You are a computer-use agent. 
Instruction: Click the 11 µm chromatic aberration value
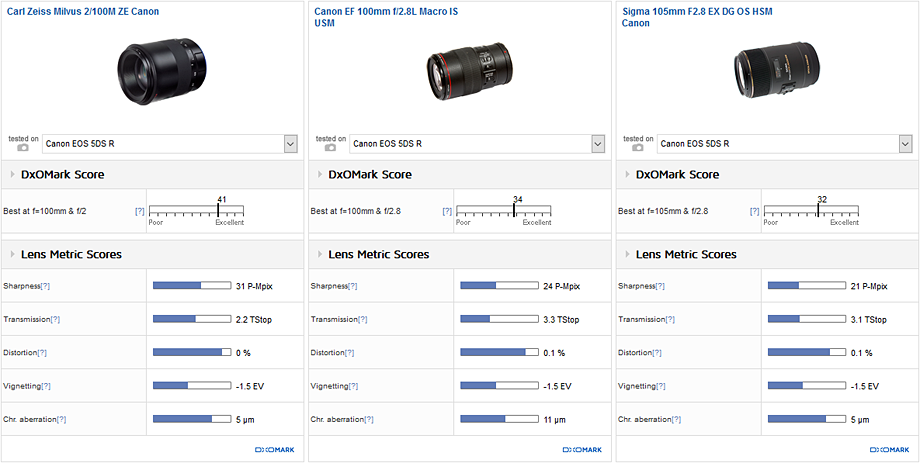pyautogui.click(x=553, y=420)
